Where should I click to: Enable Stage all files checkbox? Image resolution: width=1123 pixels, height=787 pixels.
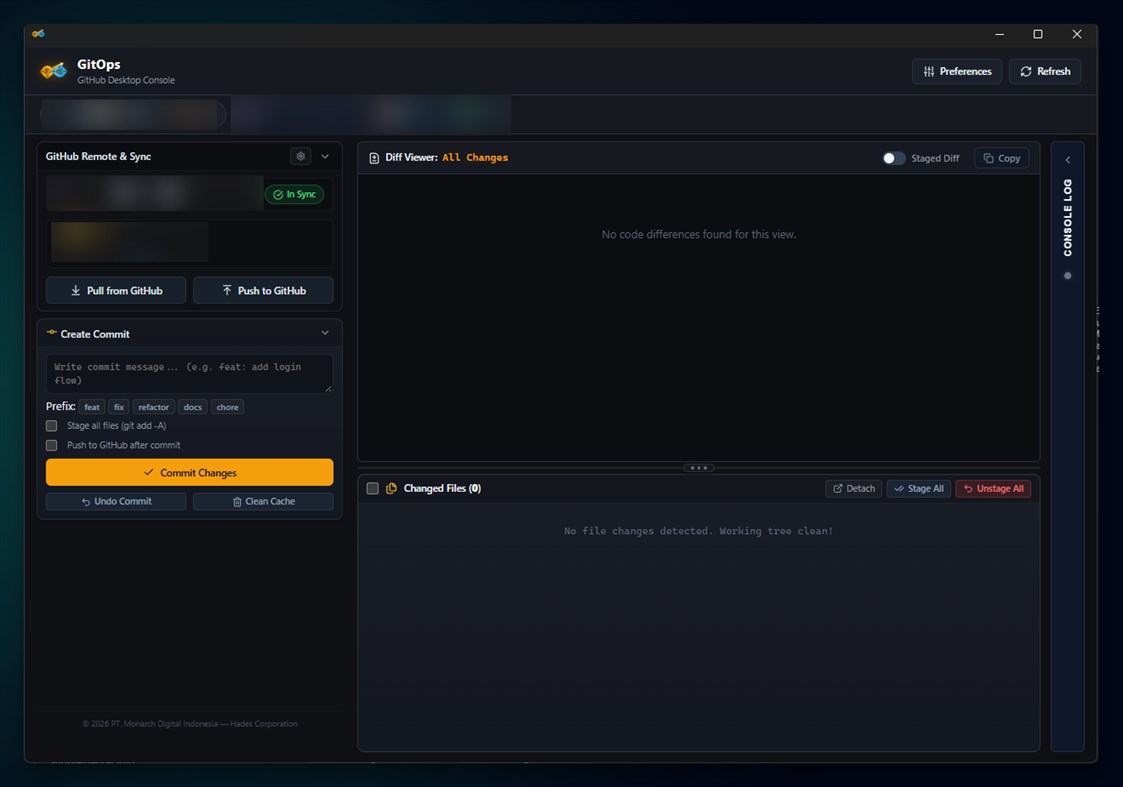coord(52,426)
